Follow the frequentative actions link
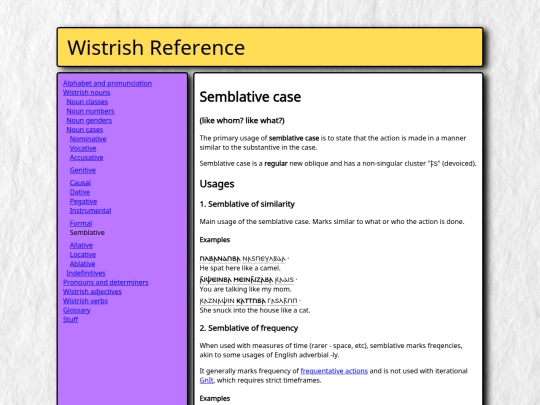Screen dimensions: 540x405 point(334,371)
